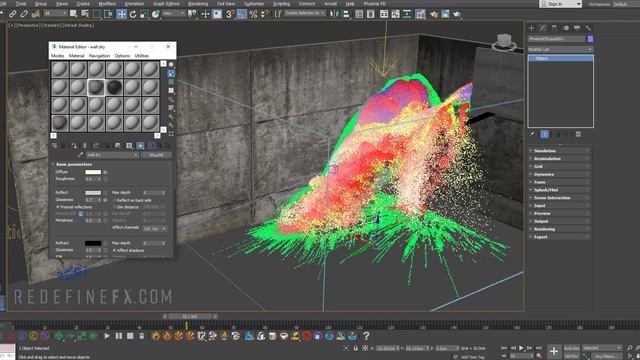Open Modes menu in Material Editor
The height and width of the screenshot is (360, 640).
point(57,56)
